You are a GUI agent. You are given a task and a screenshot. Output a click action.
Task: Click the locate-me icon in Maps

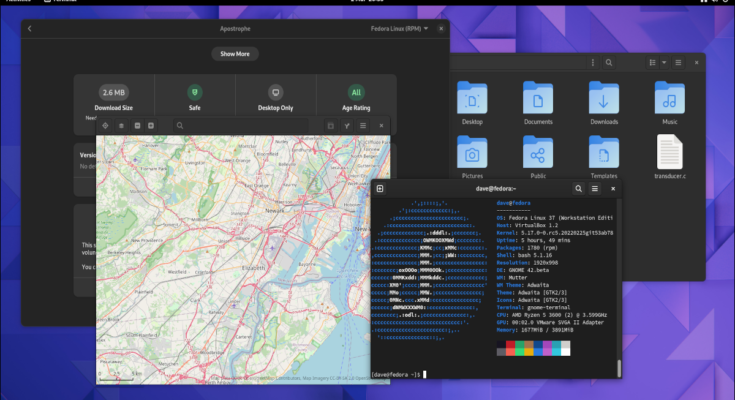106,126
